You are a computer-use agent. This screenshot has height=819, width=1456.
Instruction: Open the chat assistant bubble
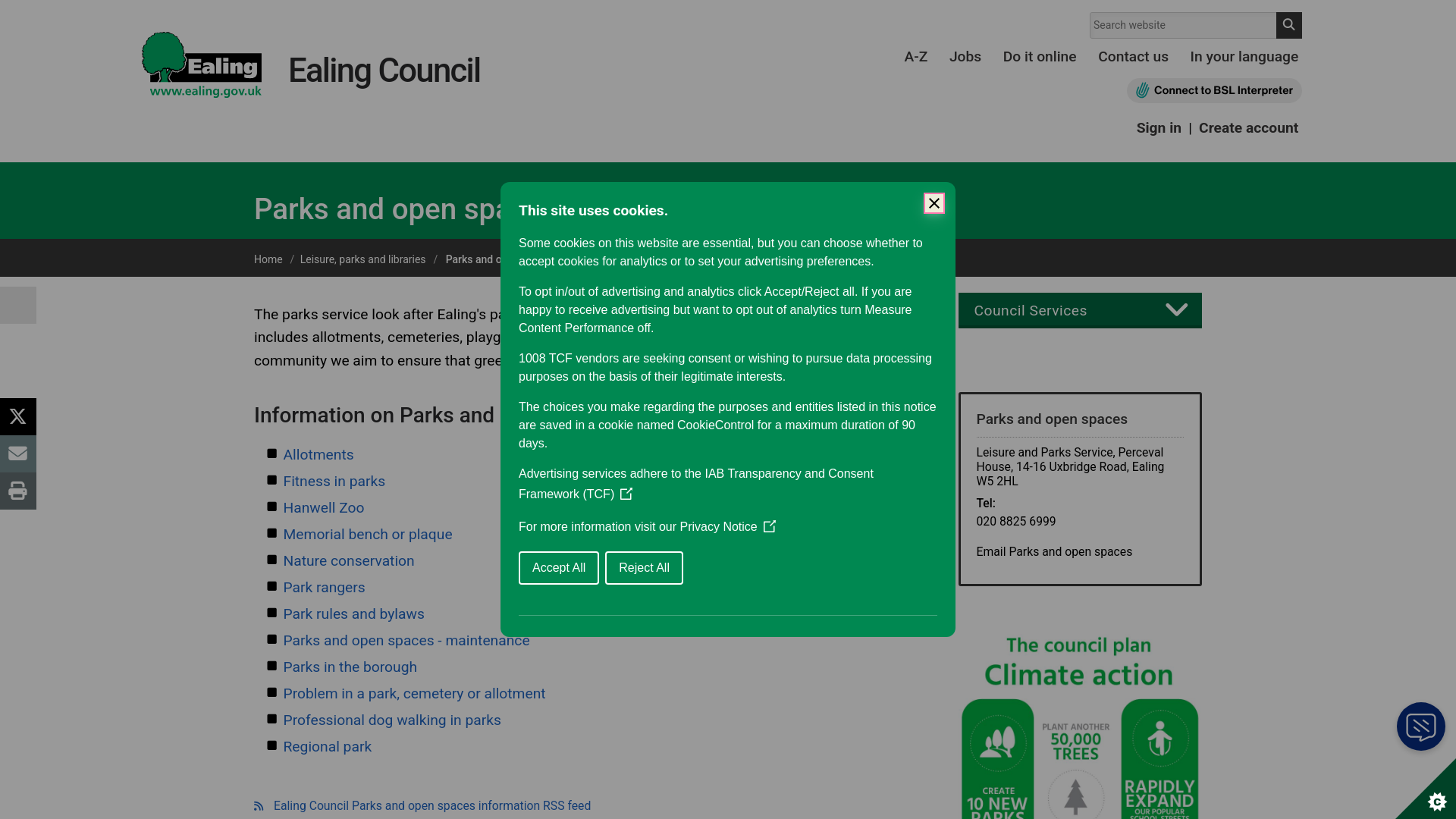point(1420,726)
